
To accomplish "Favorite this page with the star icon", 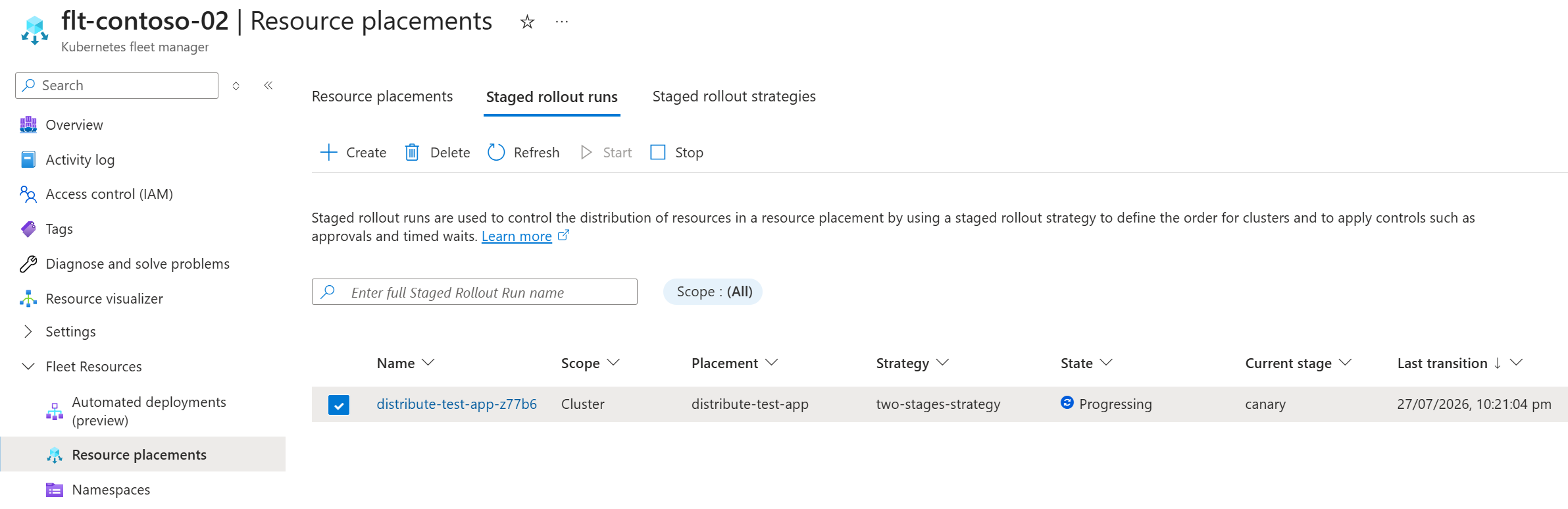I will (x=527, y=22).
